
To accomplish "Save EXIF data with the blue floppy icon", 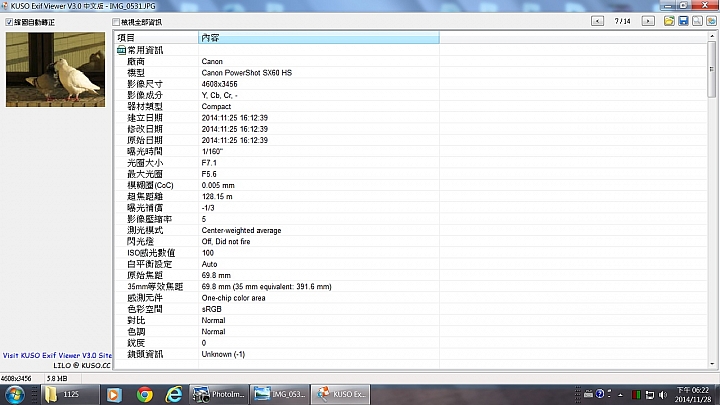I will click(683, 21).
